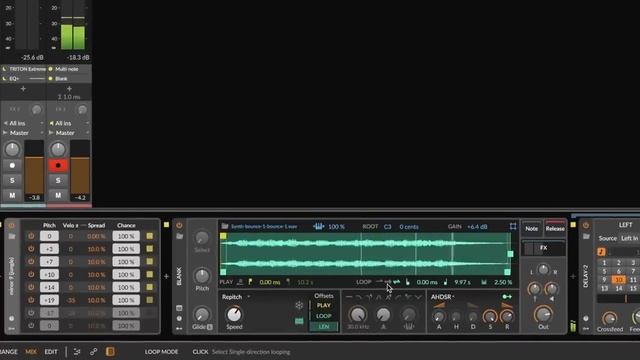The height and width of the screenshot is (360, 640).
Task: Toggle power on Multi-note row with pitch +7
Action: pyautogui.click(x=31, y=261)
